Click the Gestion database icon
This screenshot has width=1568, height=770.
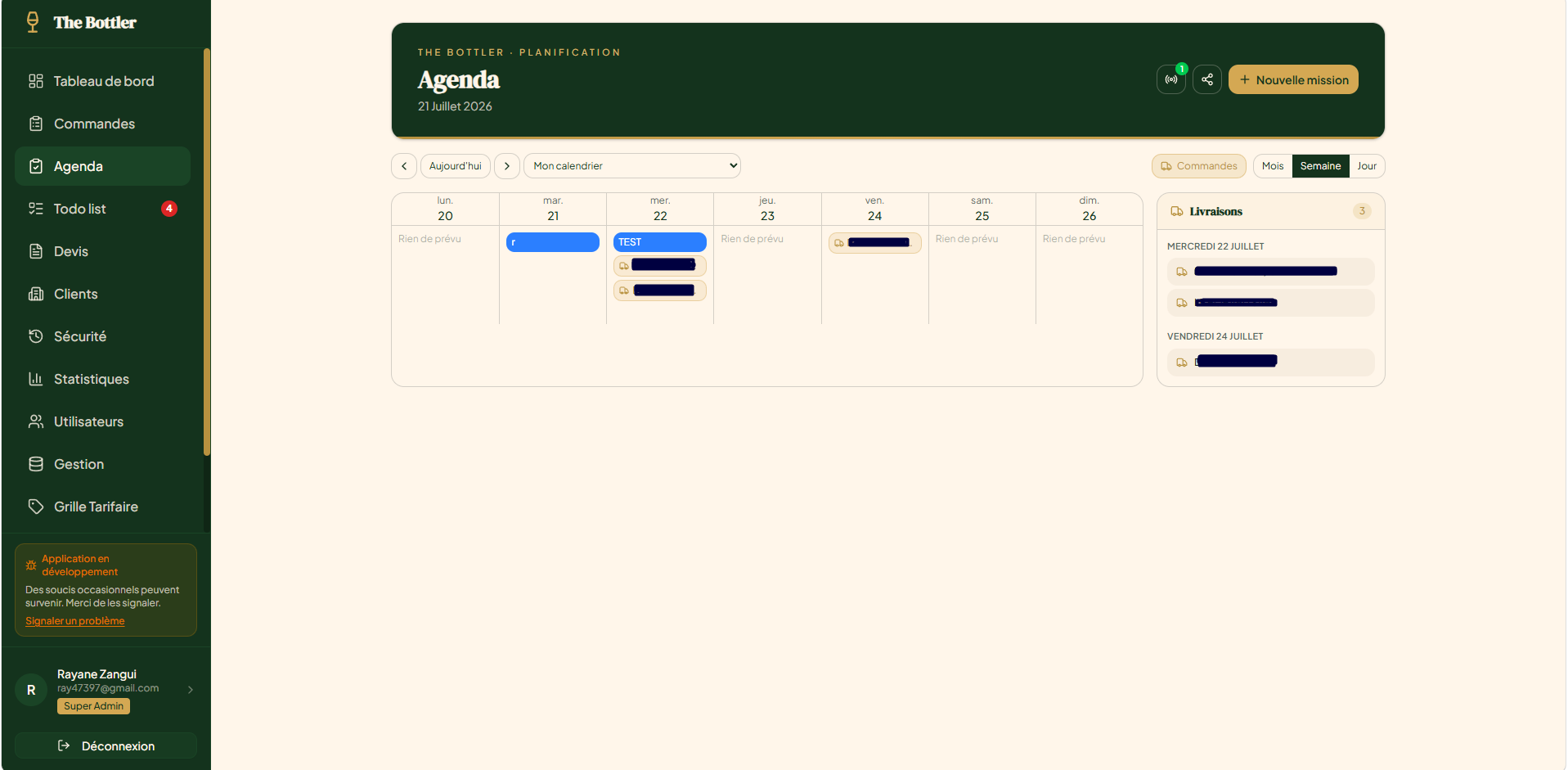[36, 464]
